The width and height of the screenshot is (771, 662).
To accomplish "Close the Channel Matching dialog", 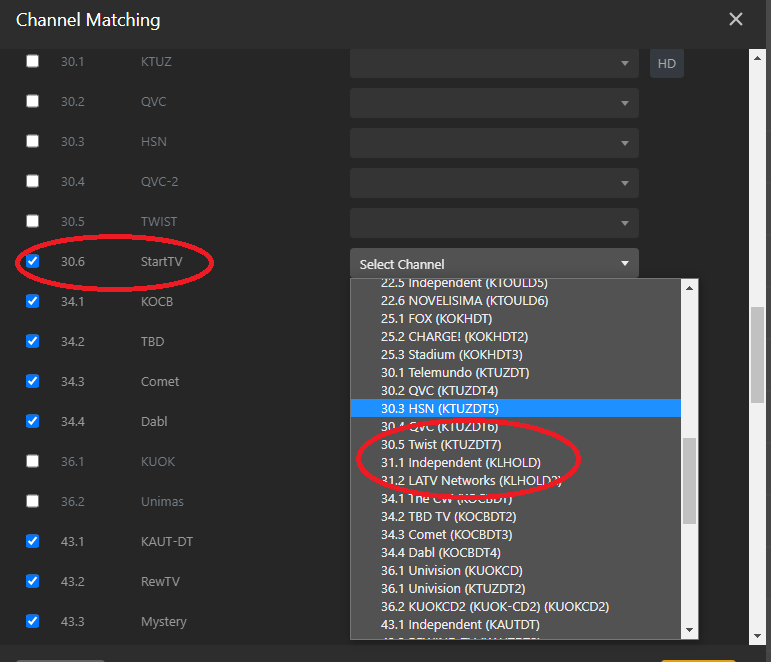I will point(736,19).
